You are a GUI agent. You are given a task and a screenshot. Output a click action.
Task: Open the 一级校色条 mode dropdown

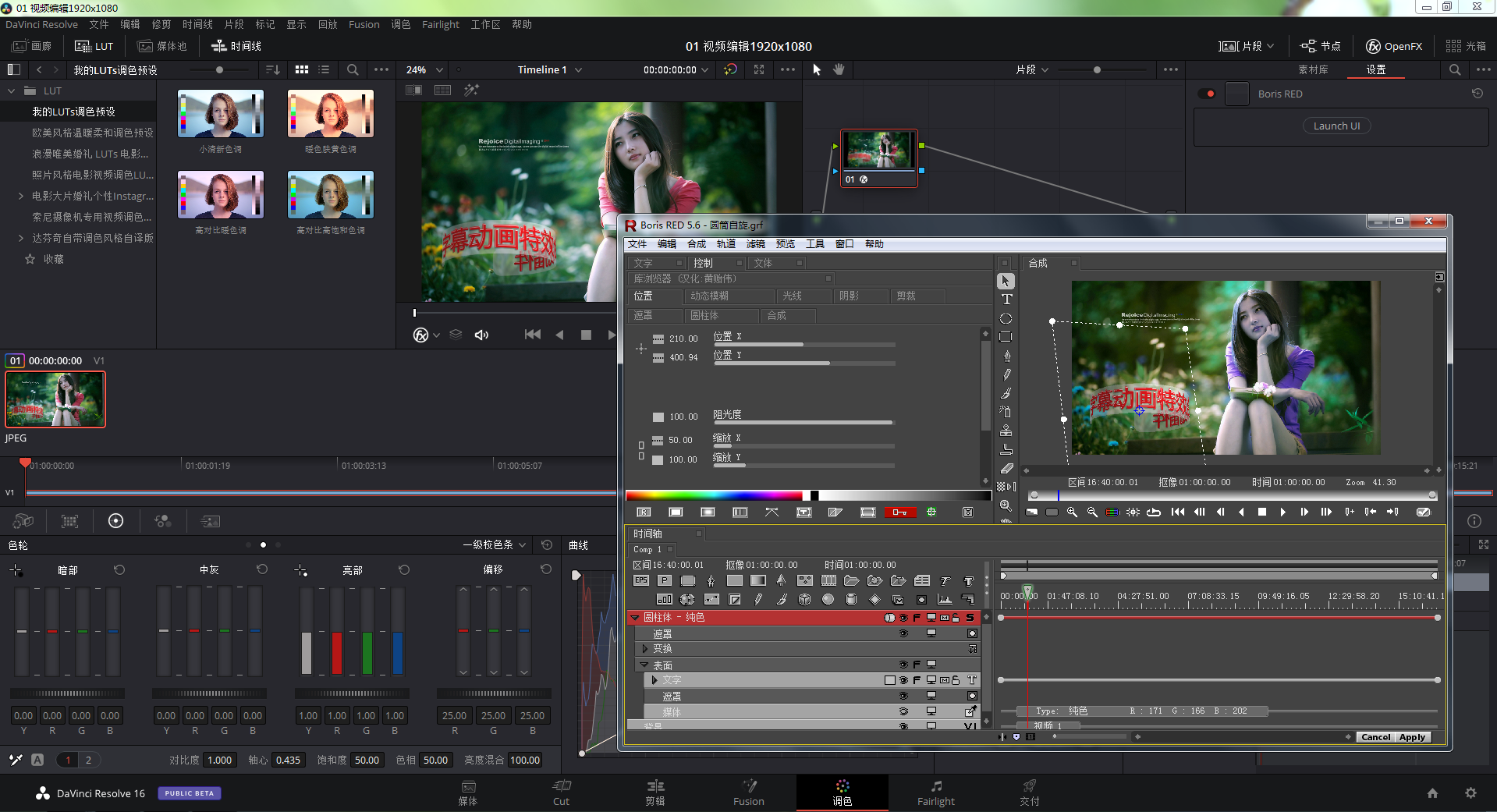(495, 545)
